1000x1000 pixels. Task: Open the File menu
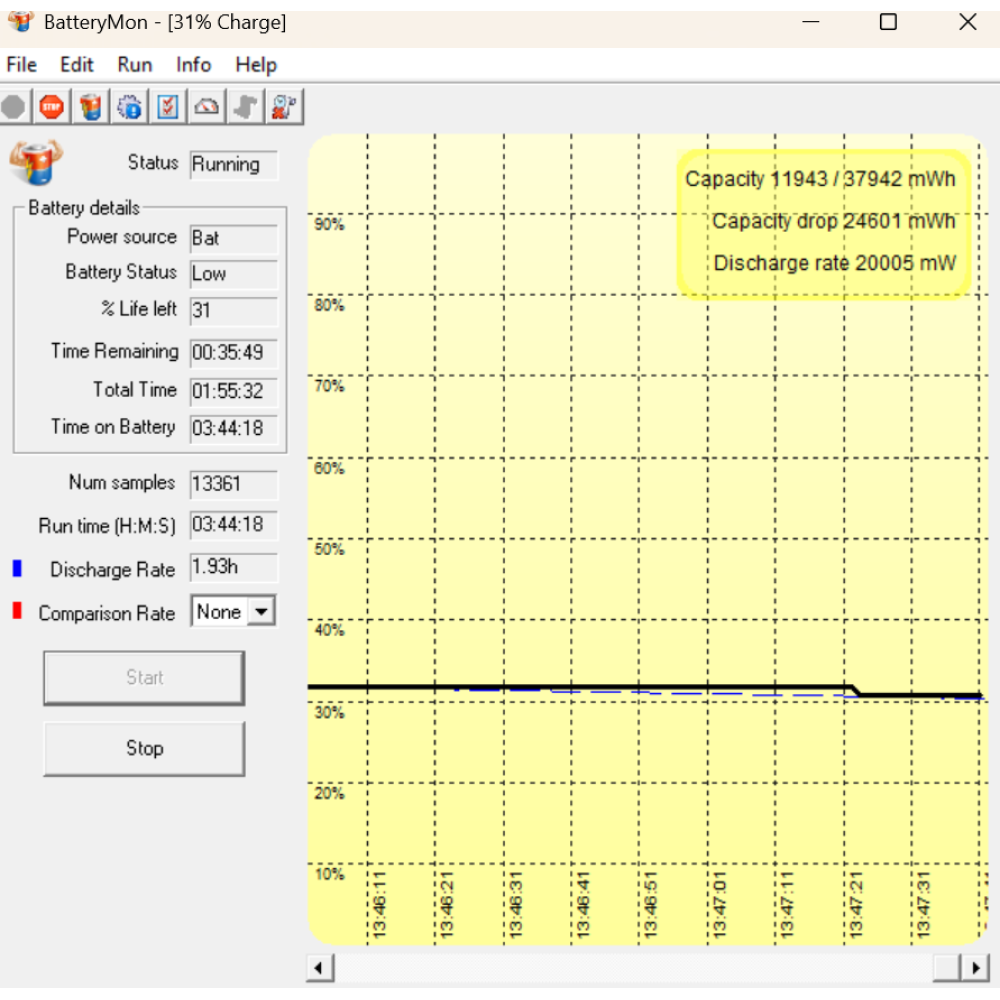tap(21, 65)
